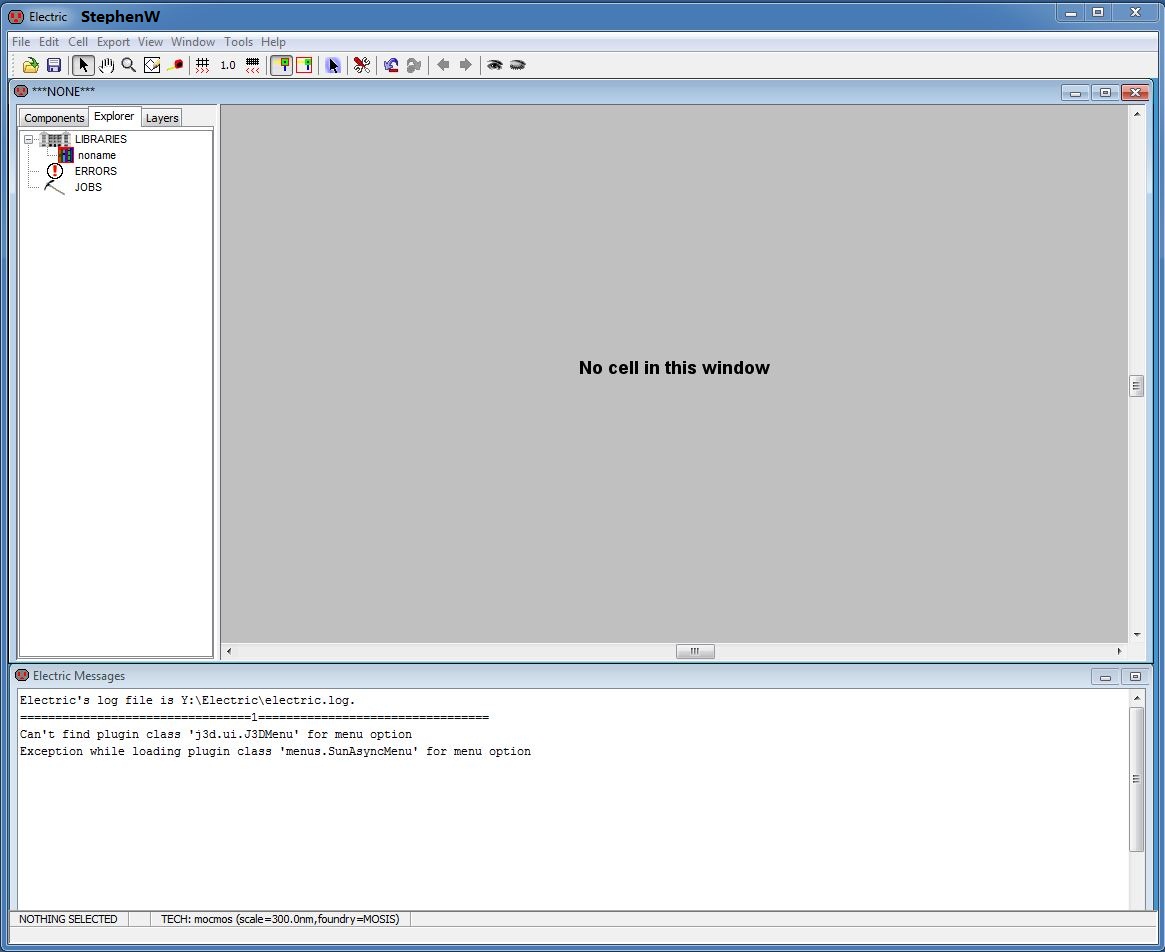Open the Window menu
1165x952 pixels.
point(193,42)
